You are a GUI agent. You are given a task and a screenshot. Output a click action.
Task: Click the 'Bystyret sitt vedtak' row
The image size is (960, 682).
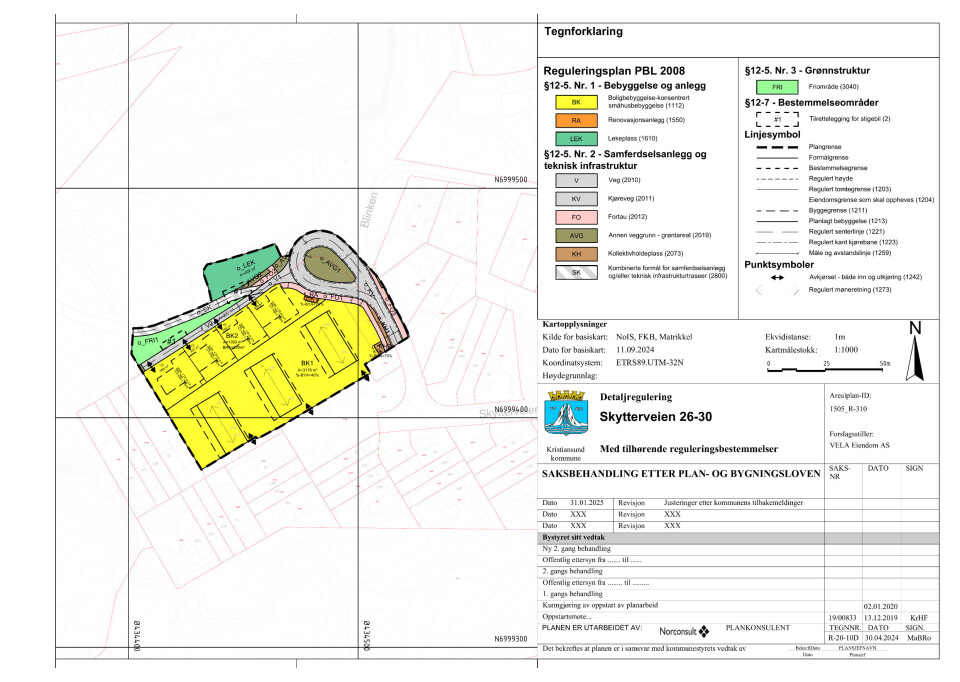[738, 538]
